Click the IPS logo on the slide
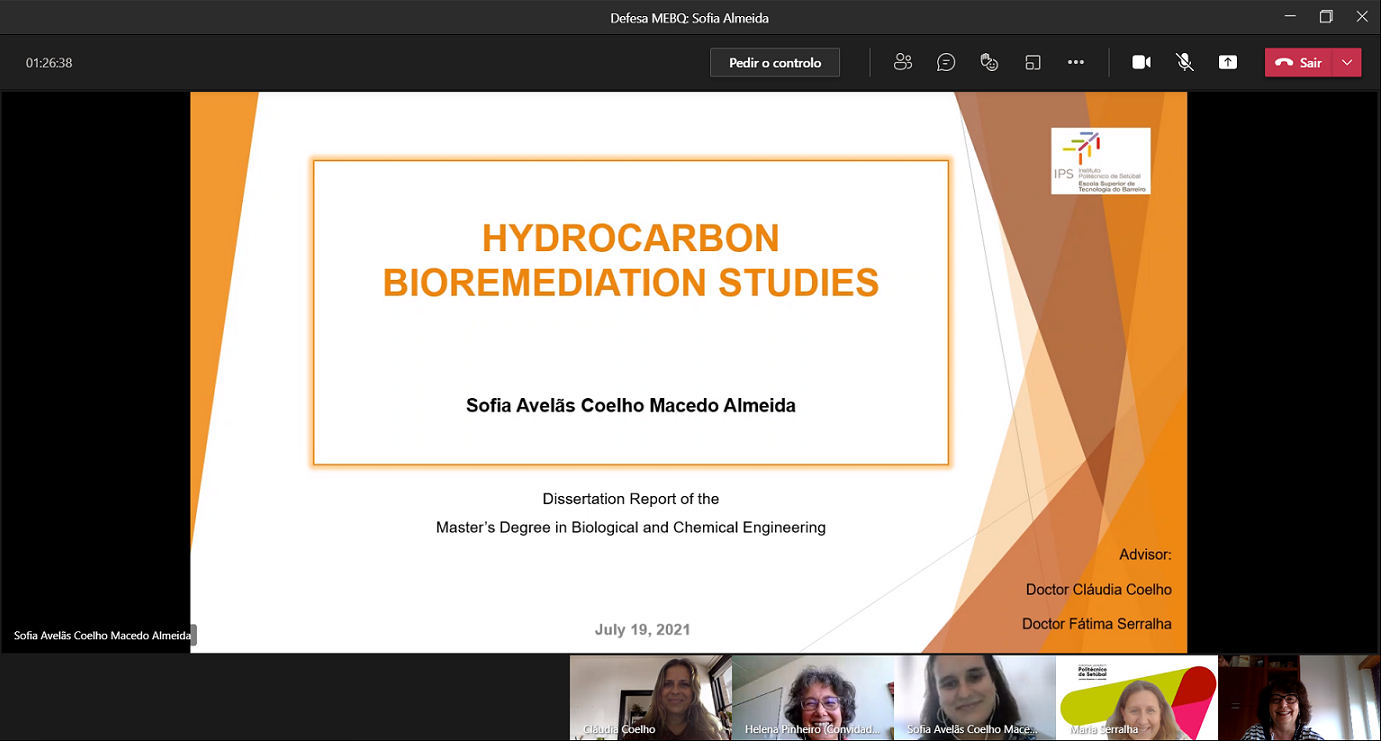 pos(1100,161)
